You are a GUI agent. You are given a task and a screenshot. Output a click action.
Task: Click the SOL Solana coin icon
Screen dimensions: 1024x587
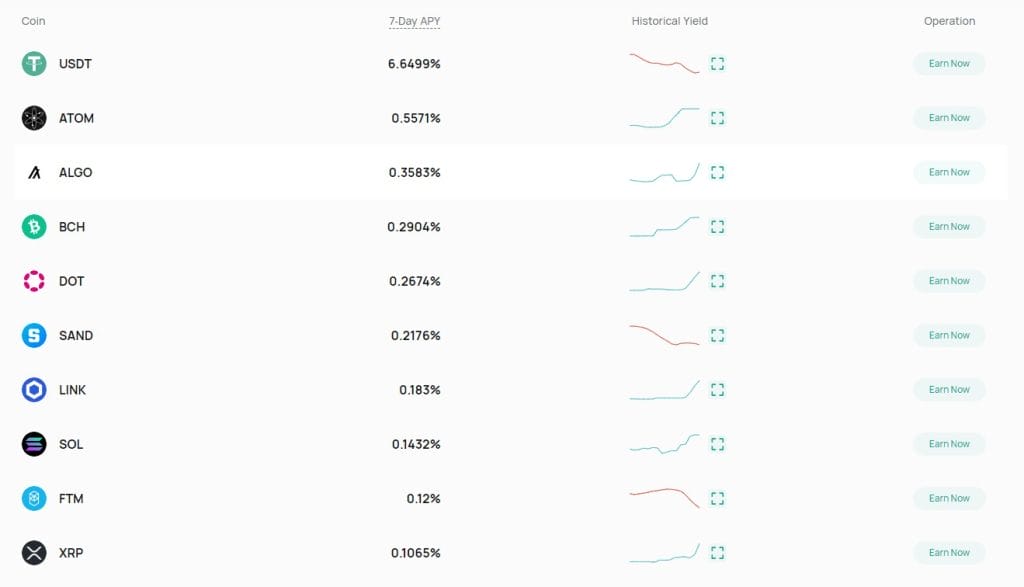click(35, 444)
